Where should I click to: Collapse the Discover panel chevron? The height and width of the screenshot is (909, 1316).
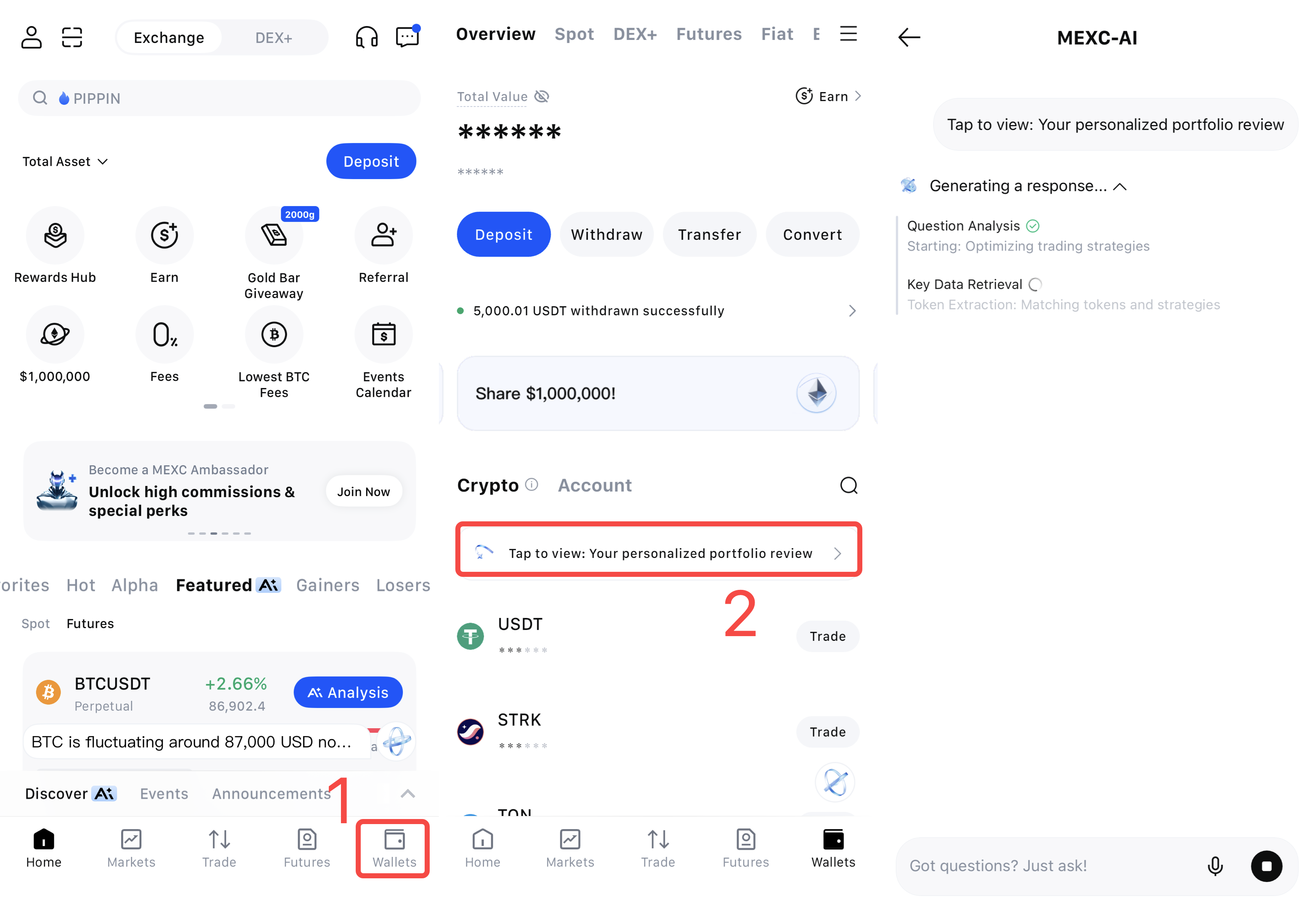(x=408, y=794)
